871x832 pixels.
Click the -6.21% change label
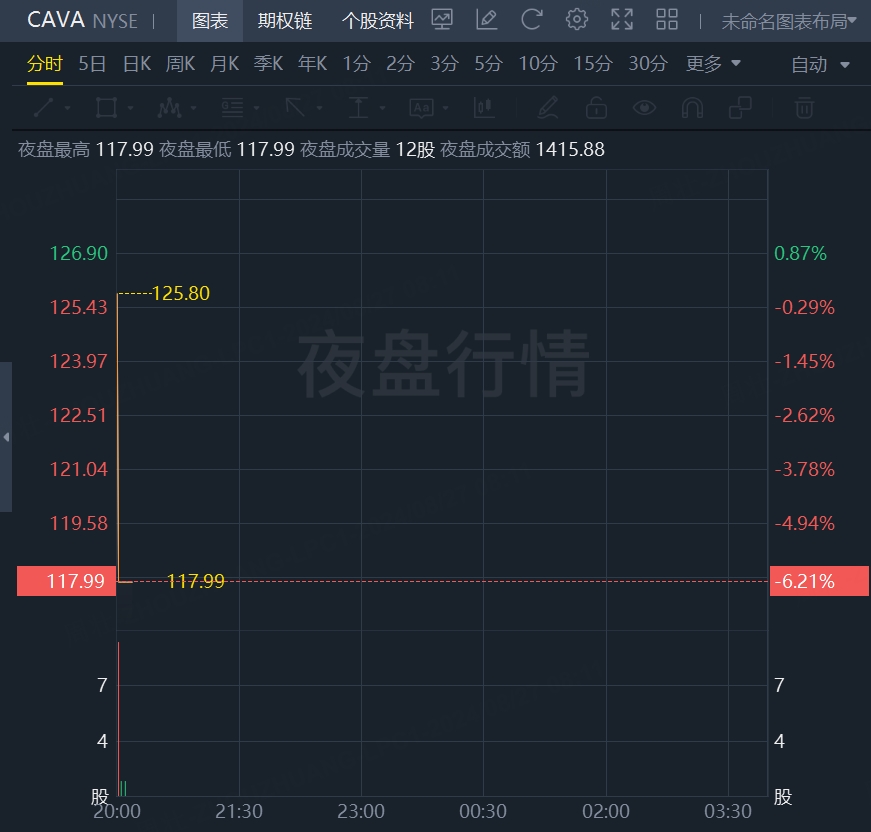[819, 581]
